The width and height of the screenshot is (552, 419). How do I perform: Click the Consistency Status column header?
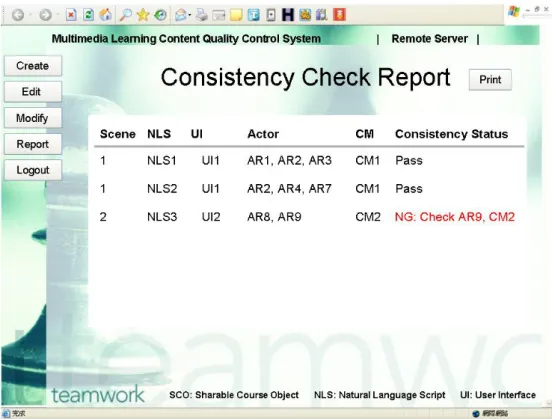(452, 134)
